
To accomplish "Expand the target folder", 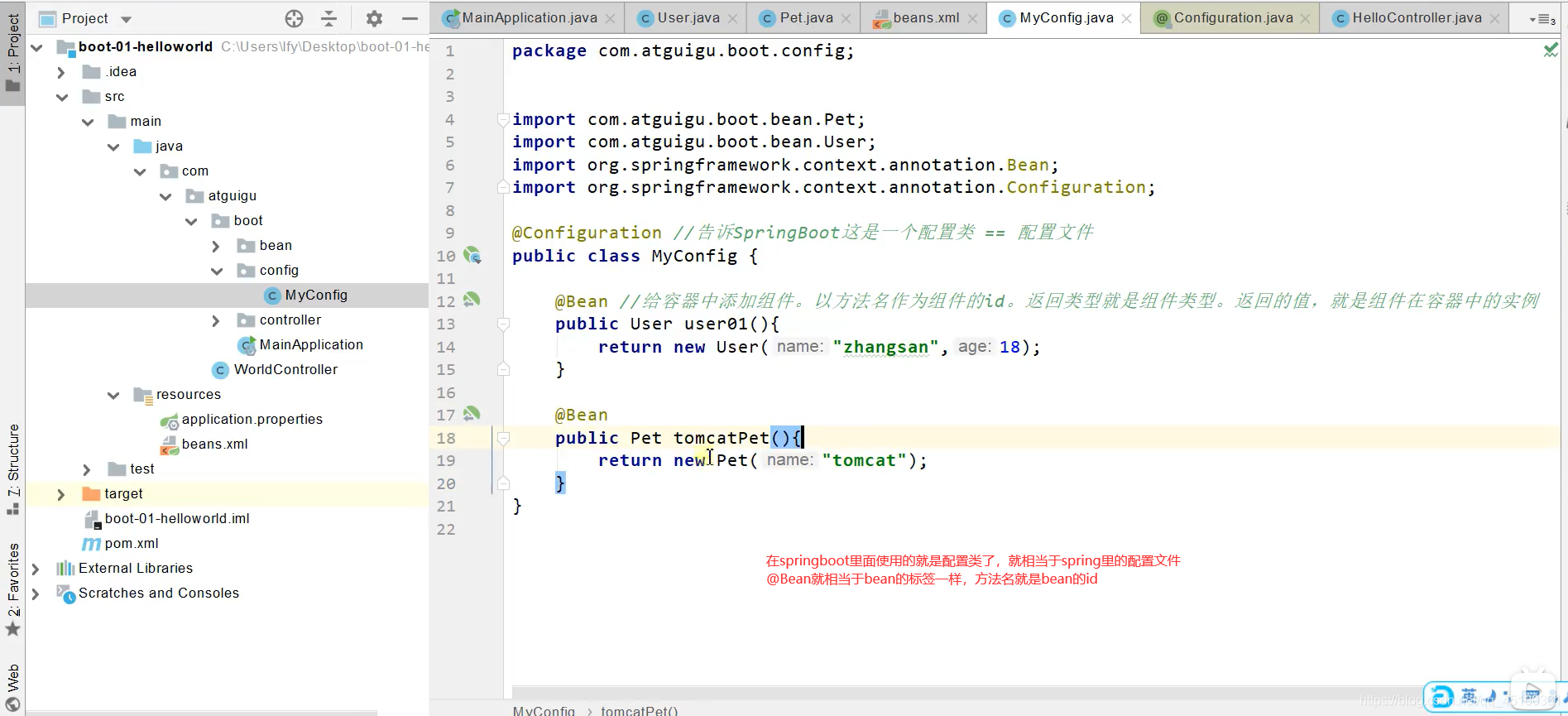I will 61,494.
